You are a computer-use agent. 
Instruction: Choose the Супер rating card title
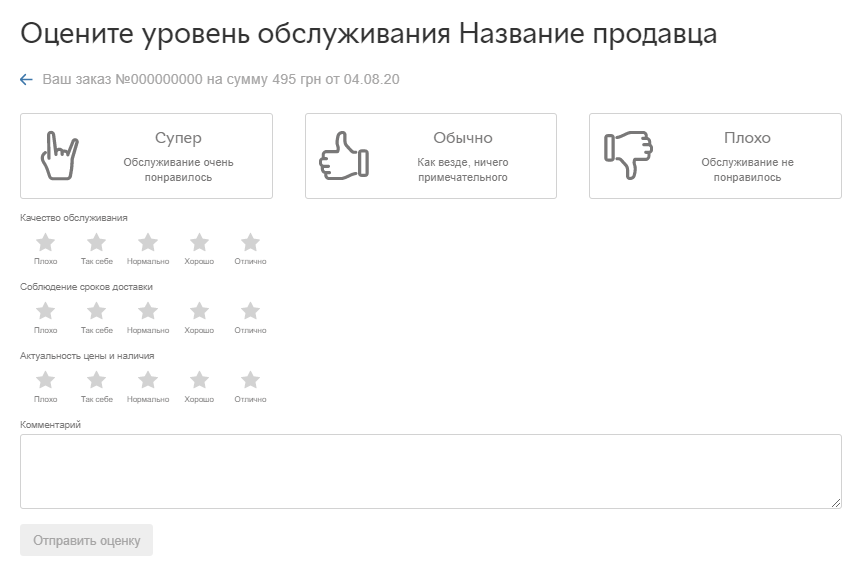(x=178, y=138)
